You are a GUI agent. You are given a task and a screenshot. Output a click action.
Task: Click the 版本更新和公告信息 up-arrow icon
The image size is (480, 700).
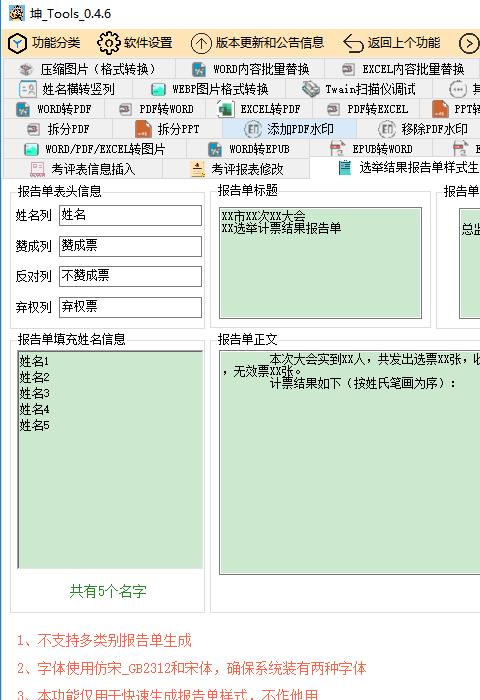pyautogui.click(x=201, y=43)
